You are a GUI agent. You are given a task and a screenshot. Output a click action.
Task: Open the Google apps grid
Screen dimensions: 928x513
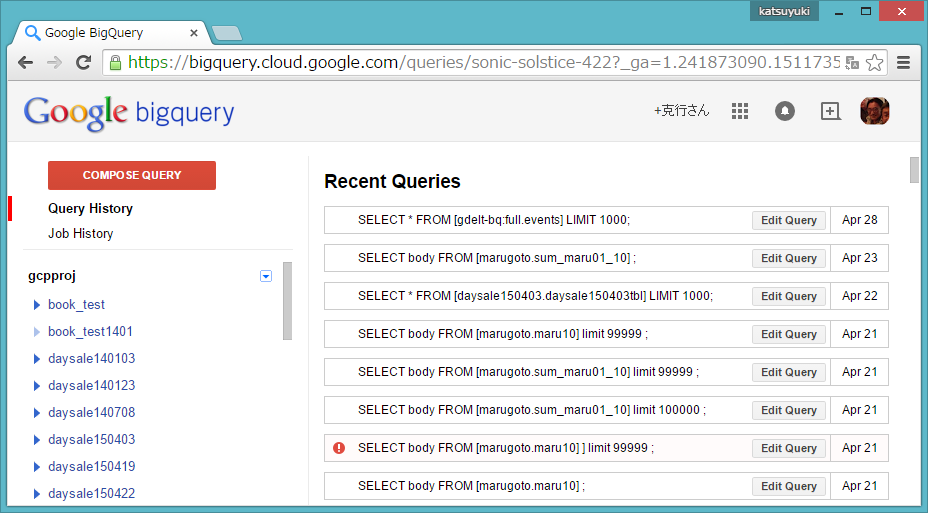740,111
